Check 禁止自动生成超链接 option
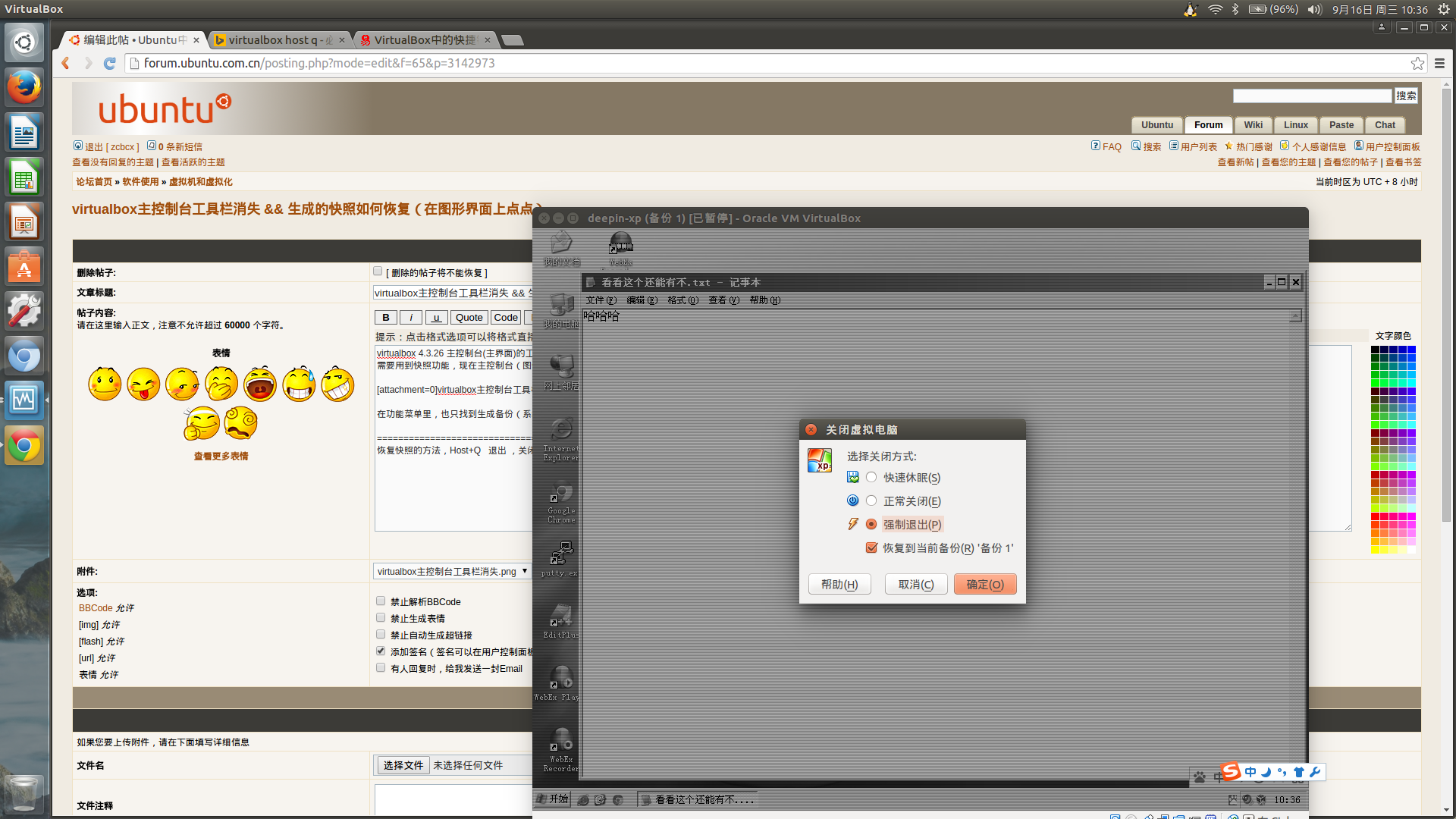 coord(381,634)
